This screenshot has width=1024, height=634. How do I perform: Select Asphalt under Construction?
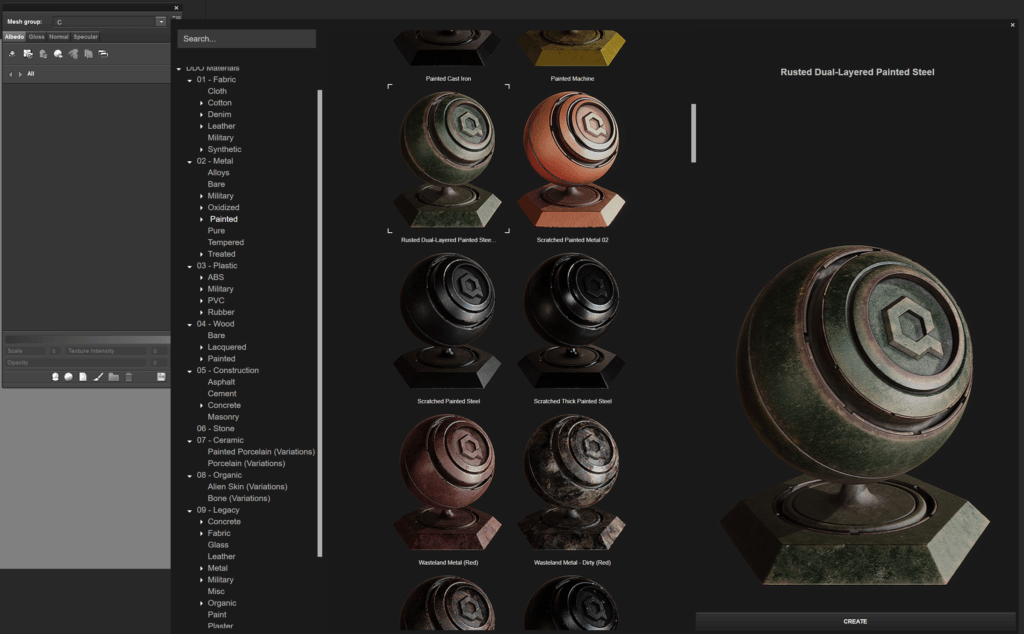coord(221,383)
